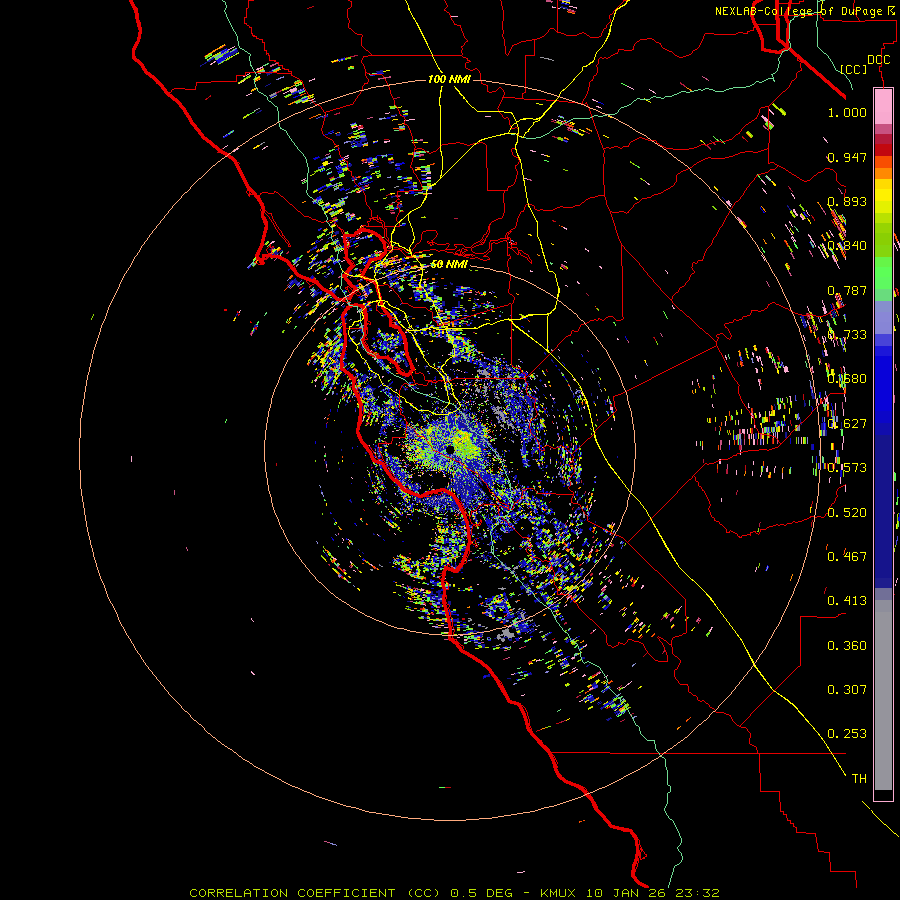Click the black radar site dot at center
This screenshot has height=900, width=900.
point(450,449)
